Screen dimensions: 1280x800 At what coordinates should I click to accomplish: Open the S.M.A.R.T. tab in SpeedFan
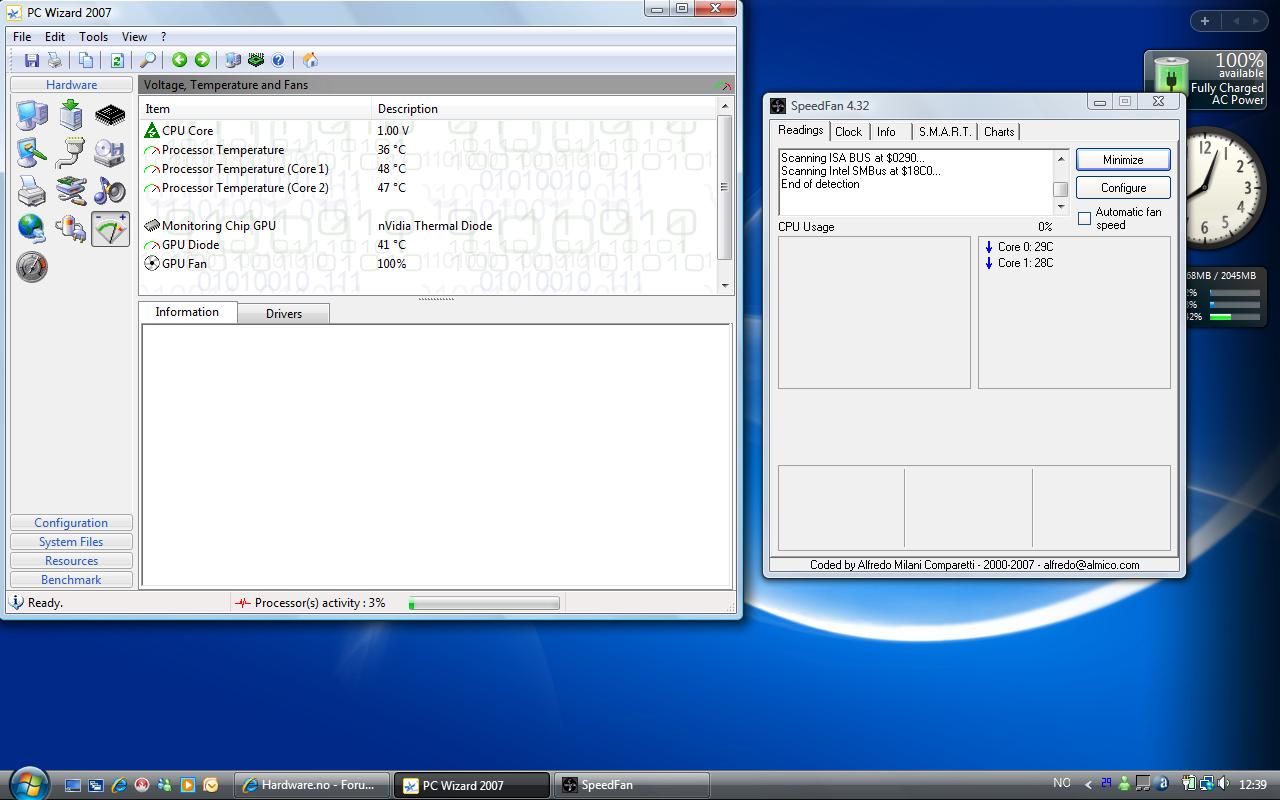click(x=945, y=132)
